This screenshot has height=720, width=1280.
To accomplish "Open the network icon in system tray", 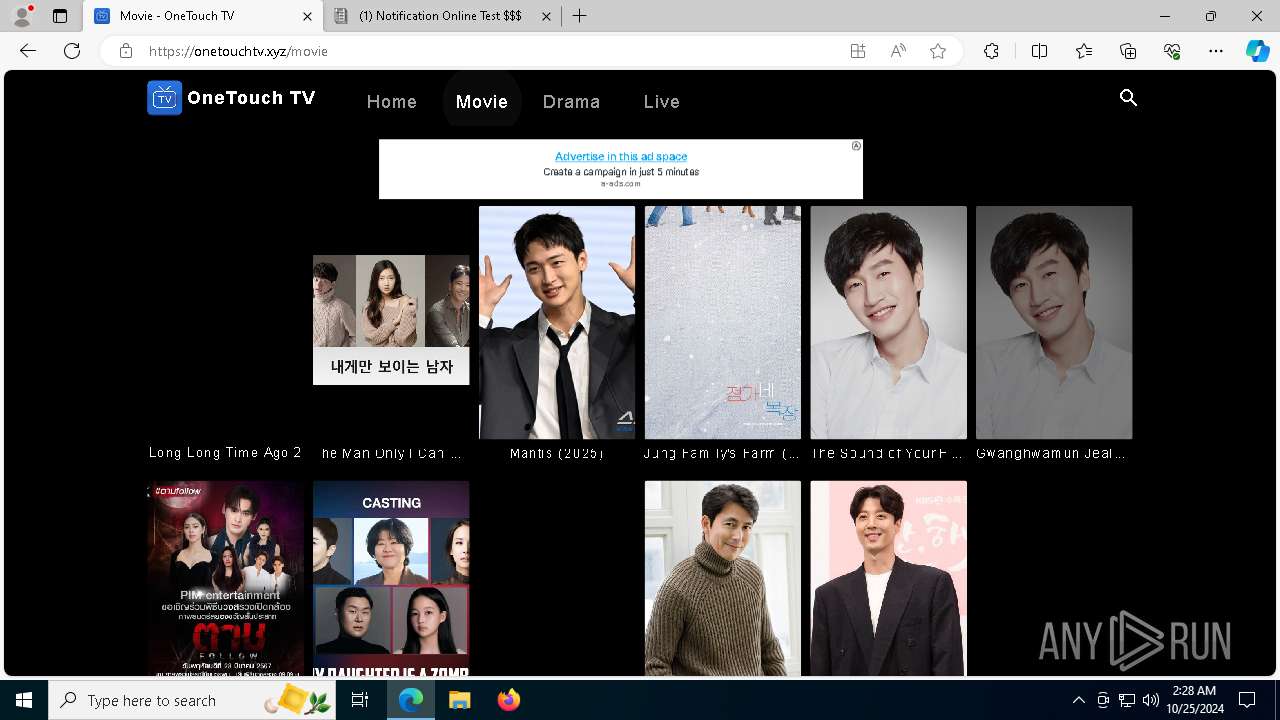I will pyautogui.click(x=1127, y=700).
